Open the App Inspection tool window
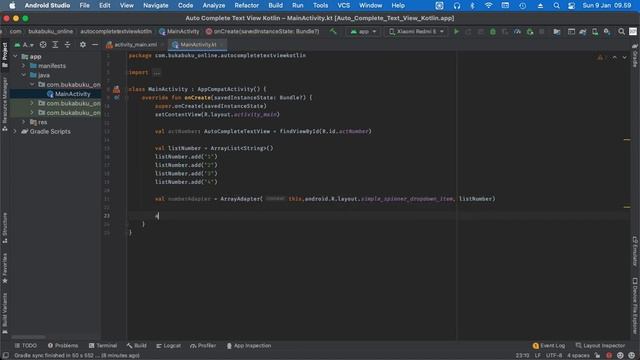Screen dimensions: 640x360 coord(249,346)
